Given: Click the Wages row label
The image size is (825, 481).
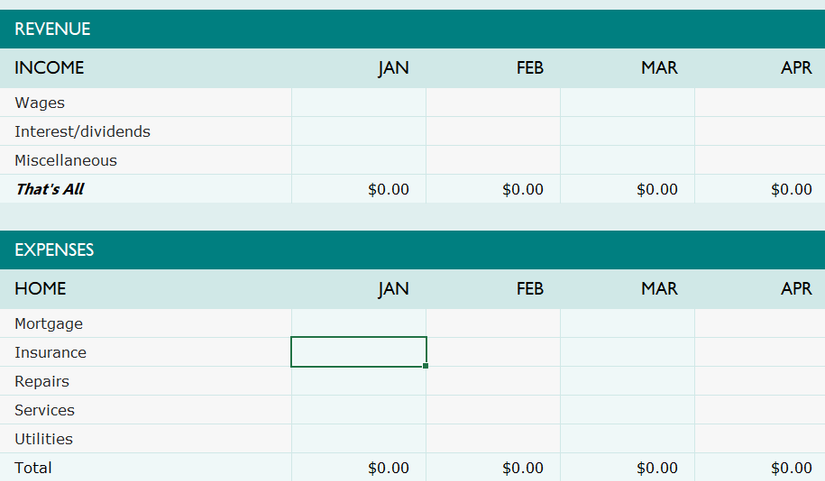Looking at the screenshot, I should [x=40, y=103].
